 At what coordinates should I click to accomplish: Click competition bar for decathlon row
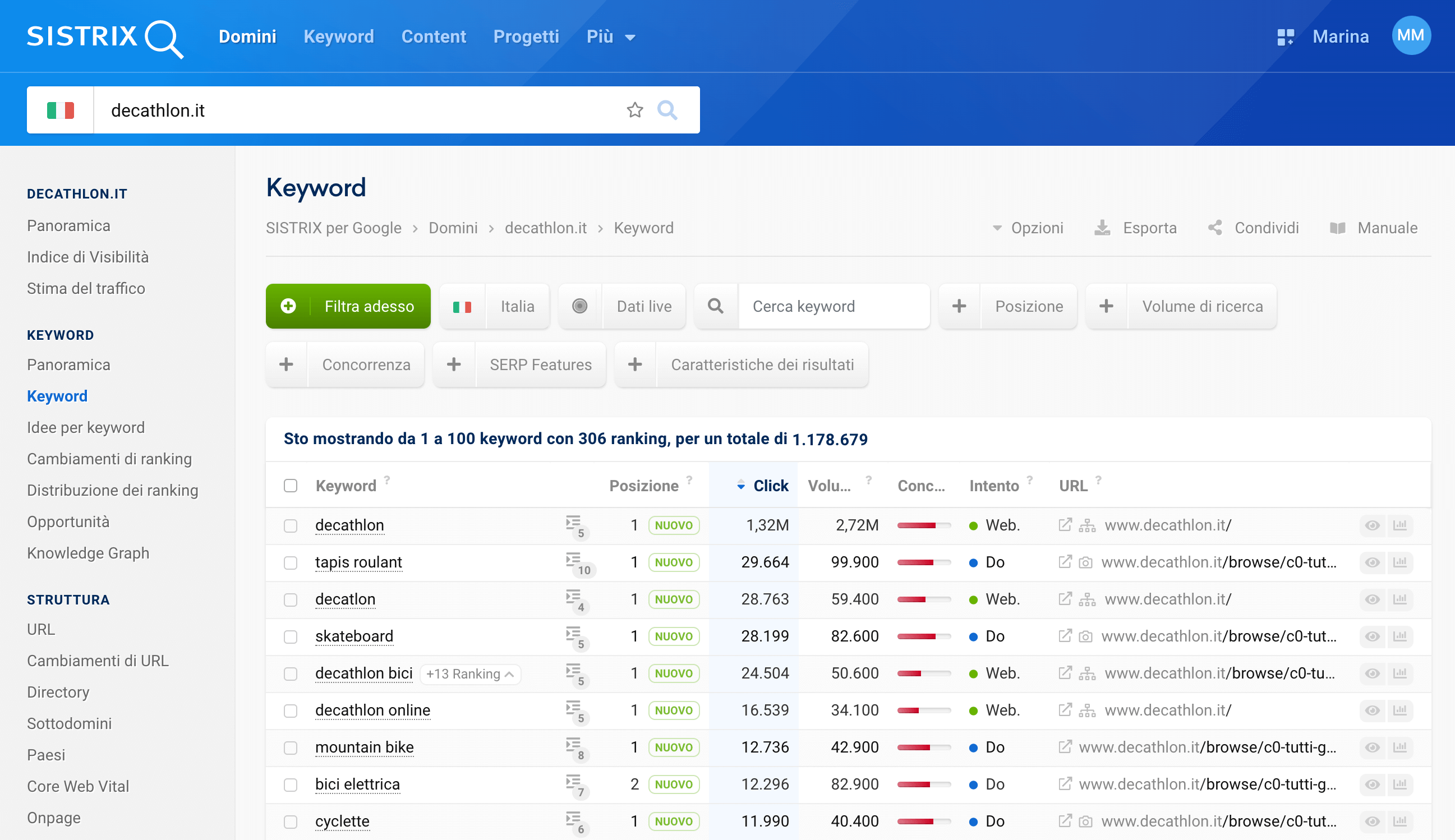pos(924,525)
